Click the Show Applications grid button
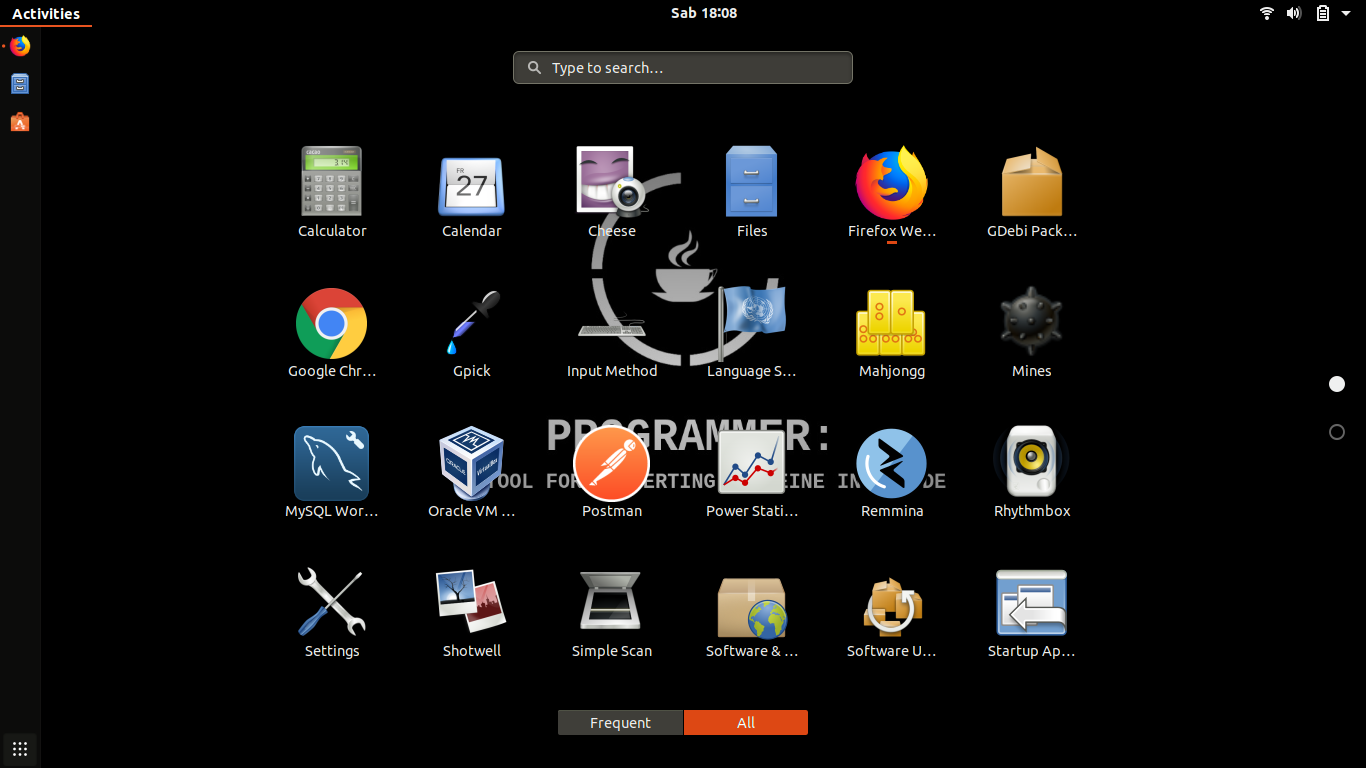 coord(20,748)
